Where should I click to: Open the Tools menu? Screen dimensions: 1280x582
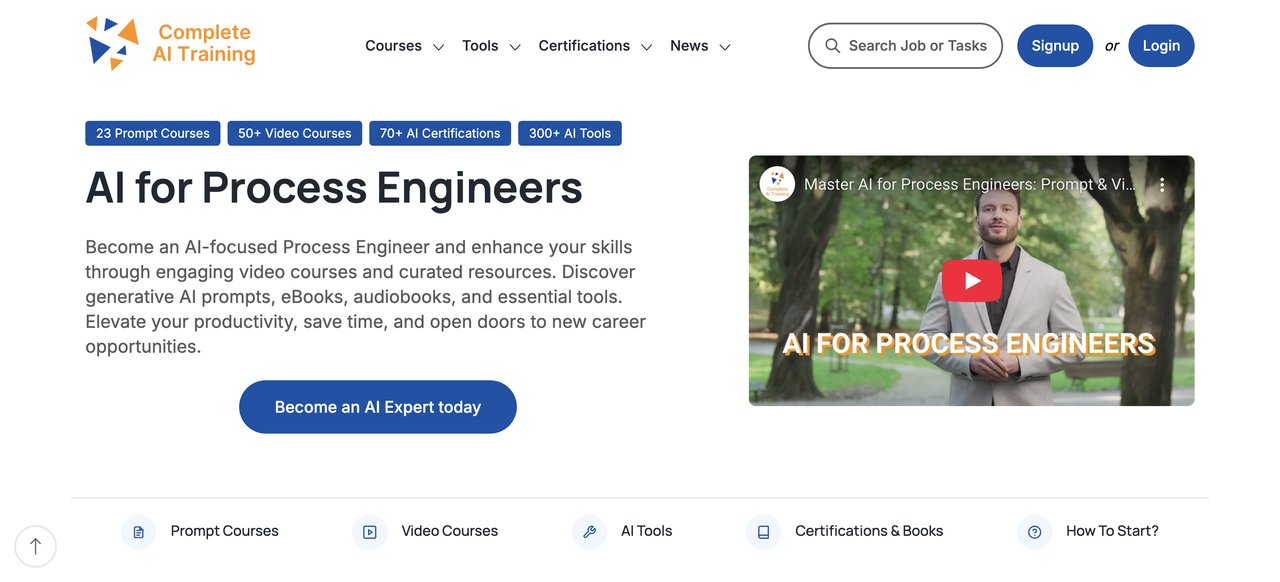480,46
